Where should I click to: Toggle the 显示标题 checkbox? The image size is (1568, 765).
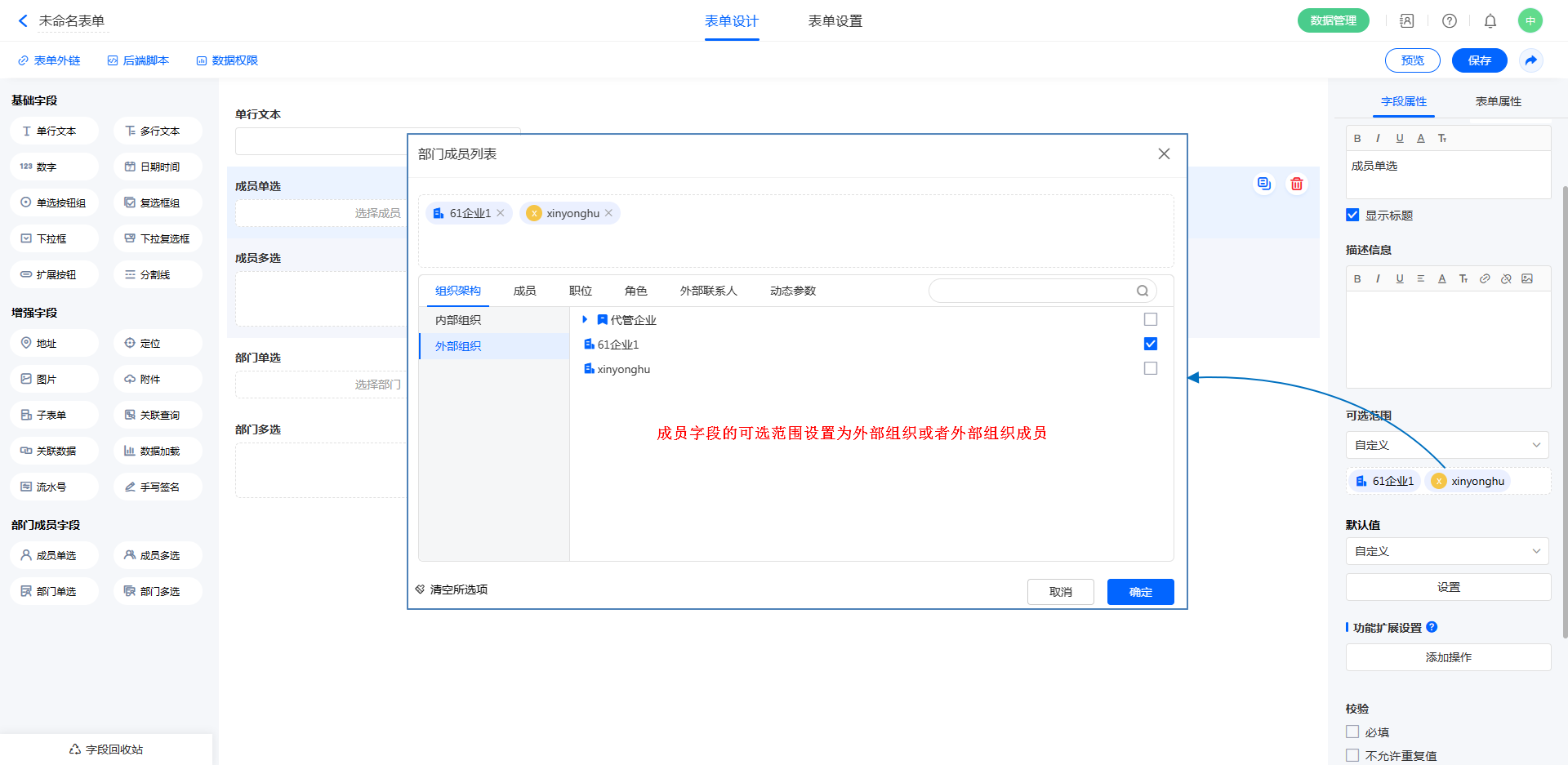coord(1352,215)
